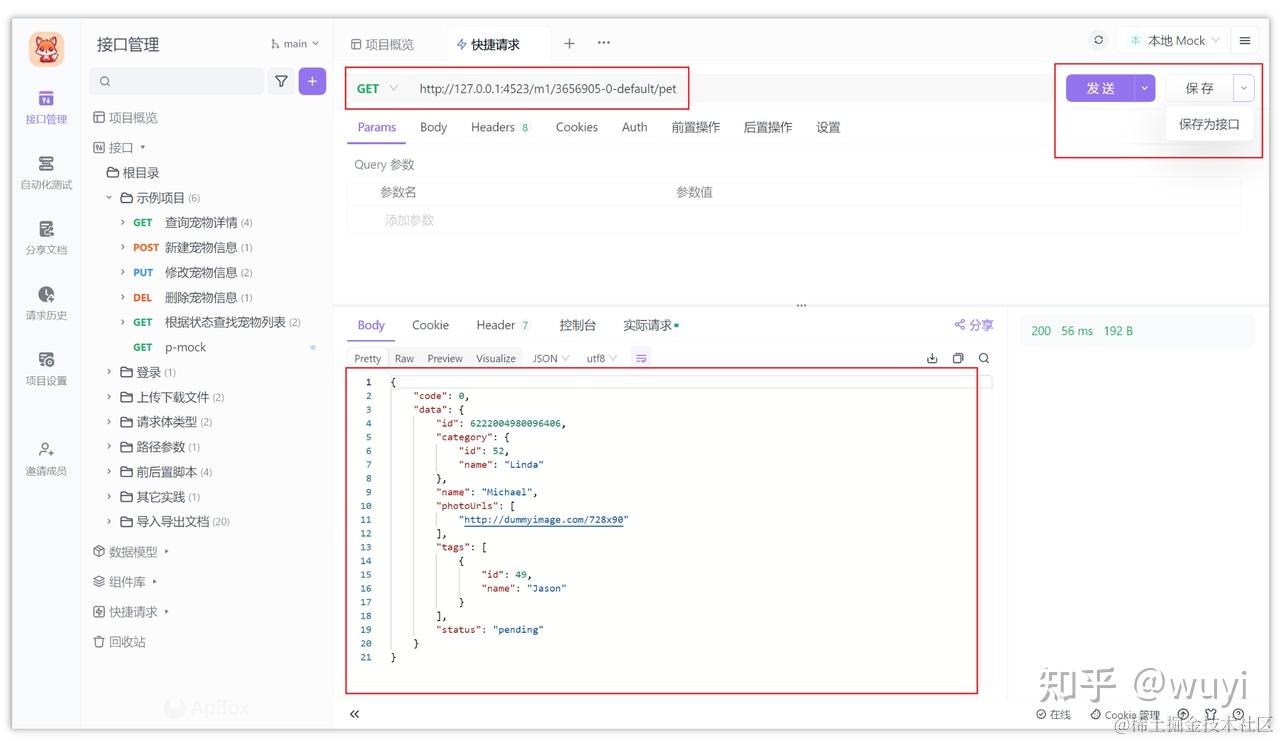Open the main branch switcher dropdown

tap(294, 43)
